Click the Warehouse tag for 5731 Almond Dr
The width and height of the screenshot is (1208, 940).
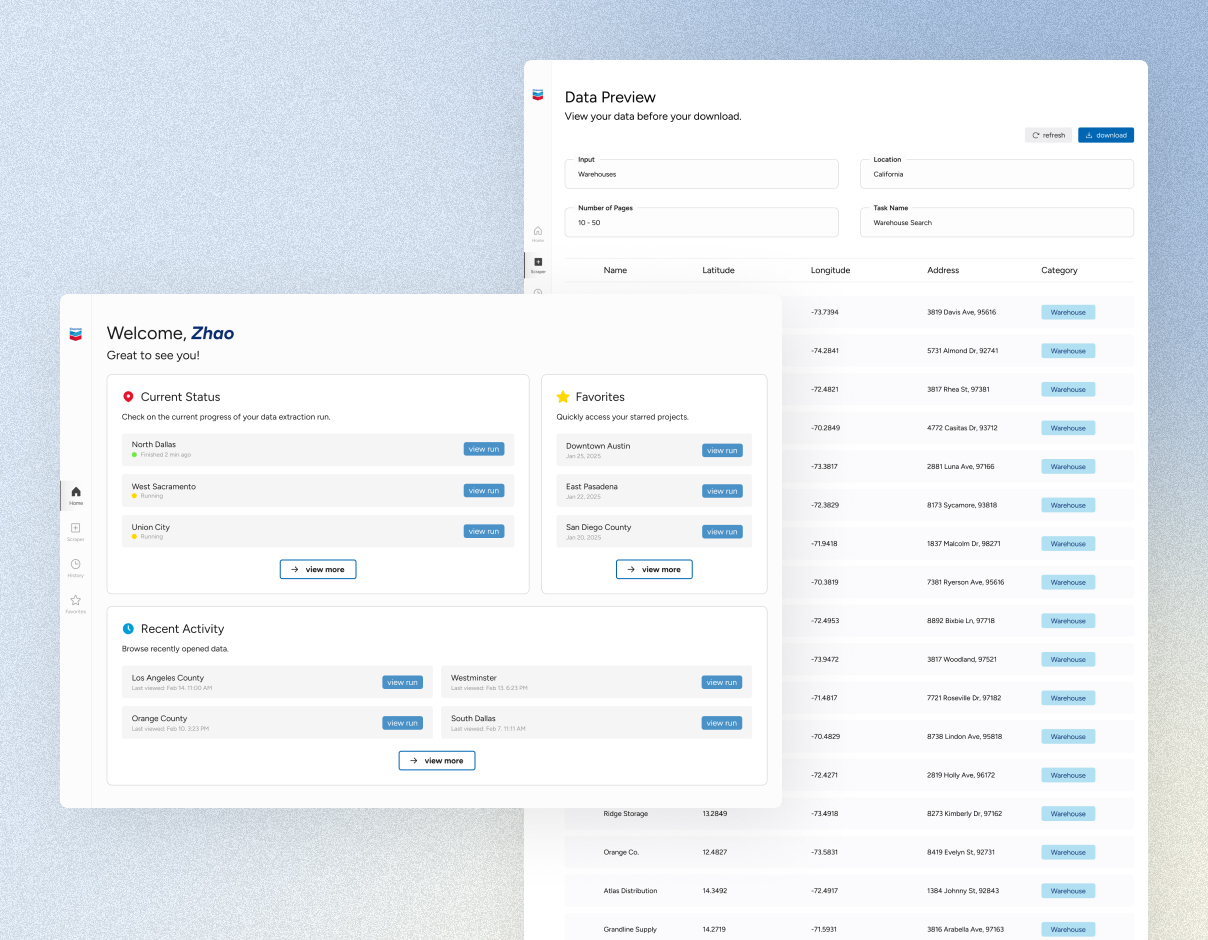tap(1068, 351)
